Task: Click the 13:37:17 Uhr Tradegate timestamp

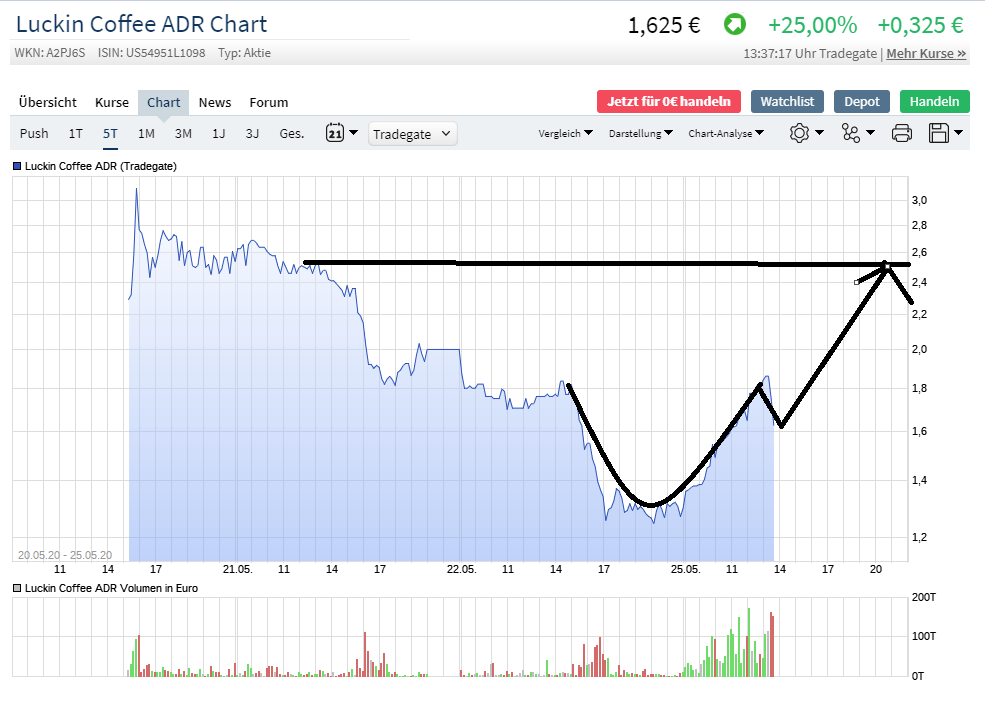Action: pyautogui.click(x=810, y=53)
